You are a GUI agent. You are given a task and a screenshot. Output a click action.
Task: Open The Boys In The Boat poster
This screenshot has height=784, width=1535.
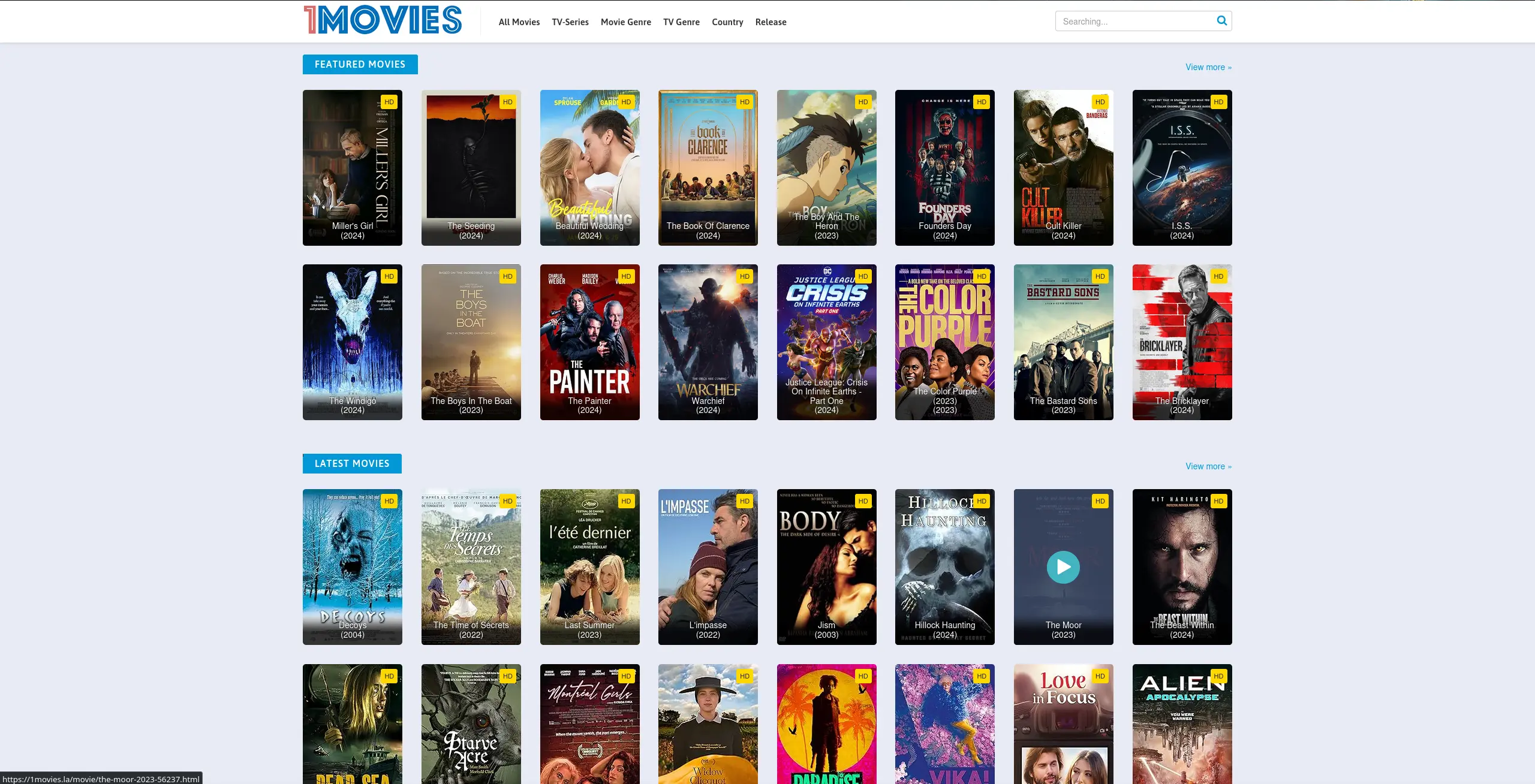[471, 342]
